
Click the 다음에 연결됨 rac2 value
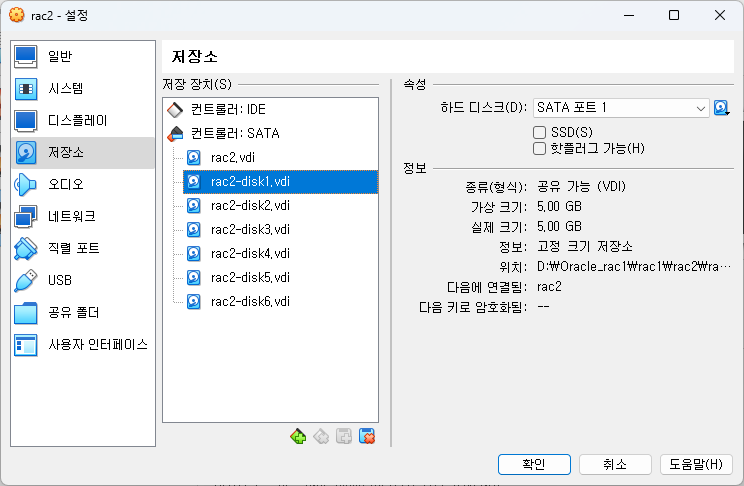tap(549, 287)
